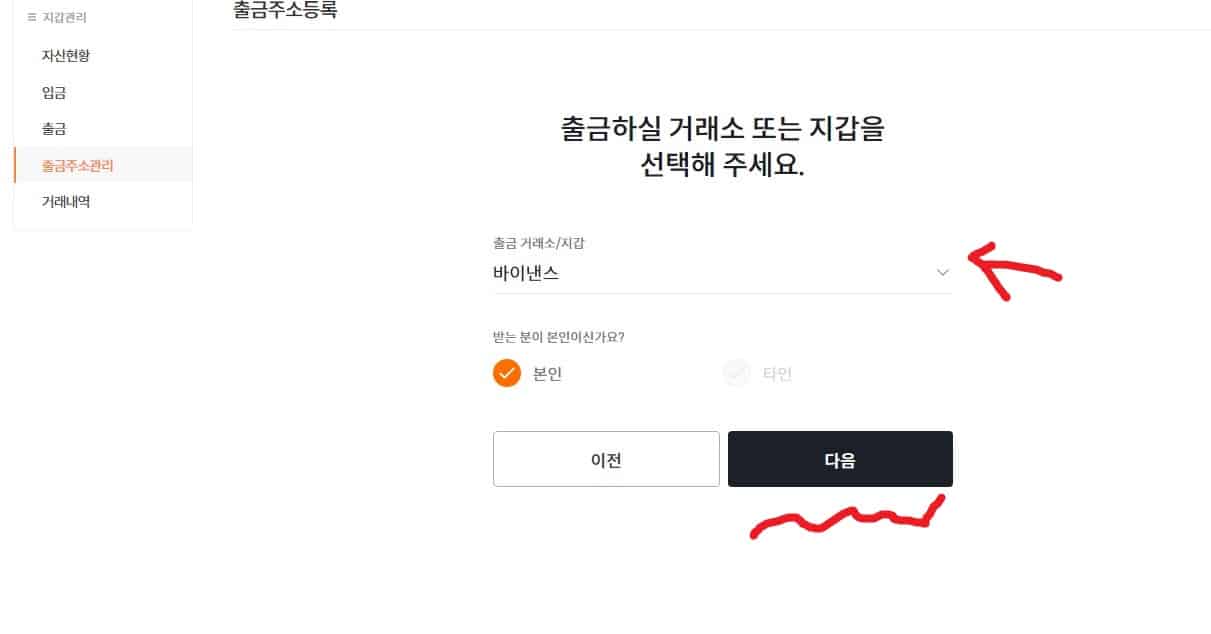Select the 타인 label text option
Screen dimensions: 1211x634
click(778, 374)
